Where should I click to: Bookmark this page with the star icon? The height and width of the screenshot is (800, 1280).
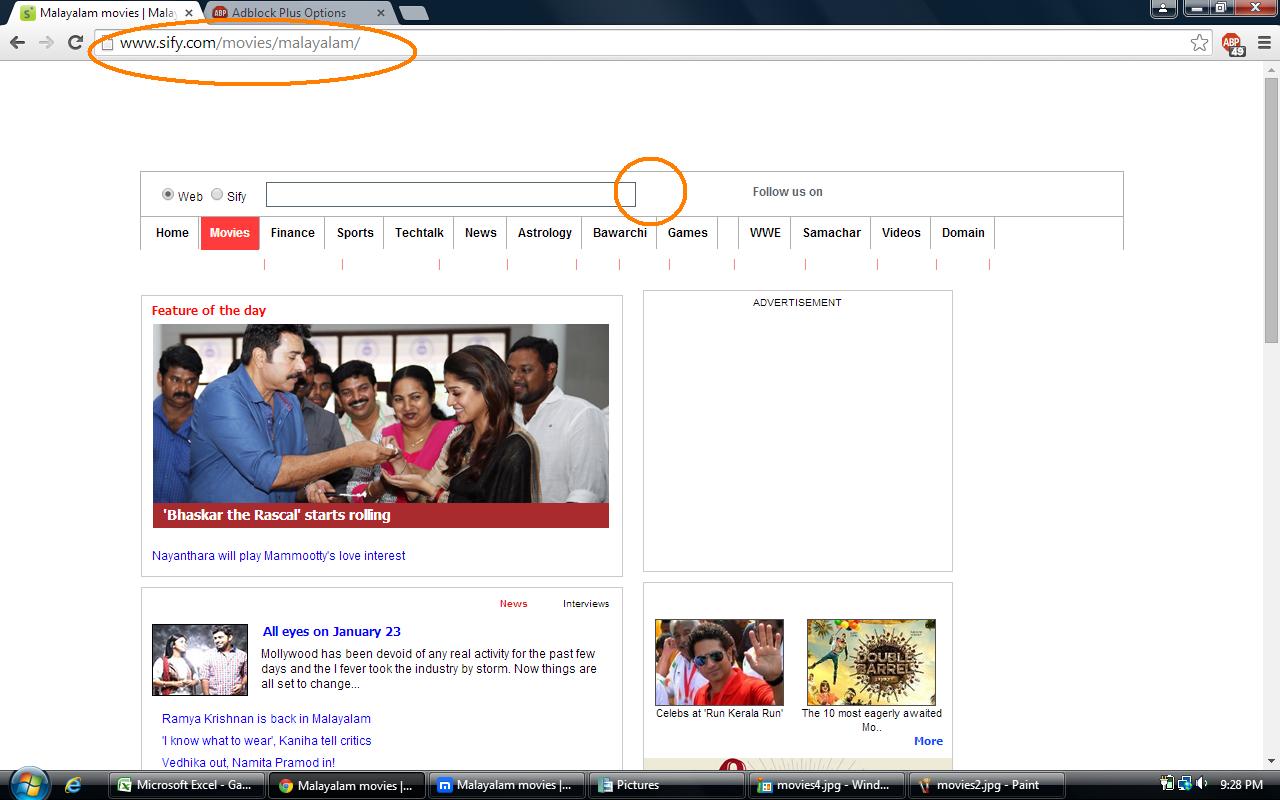pos(1199,42)
